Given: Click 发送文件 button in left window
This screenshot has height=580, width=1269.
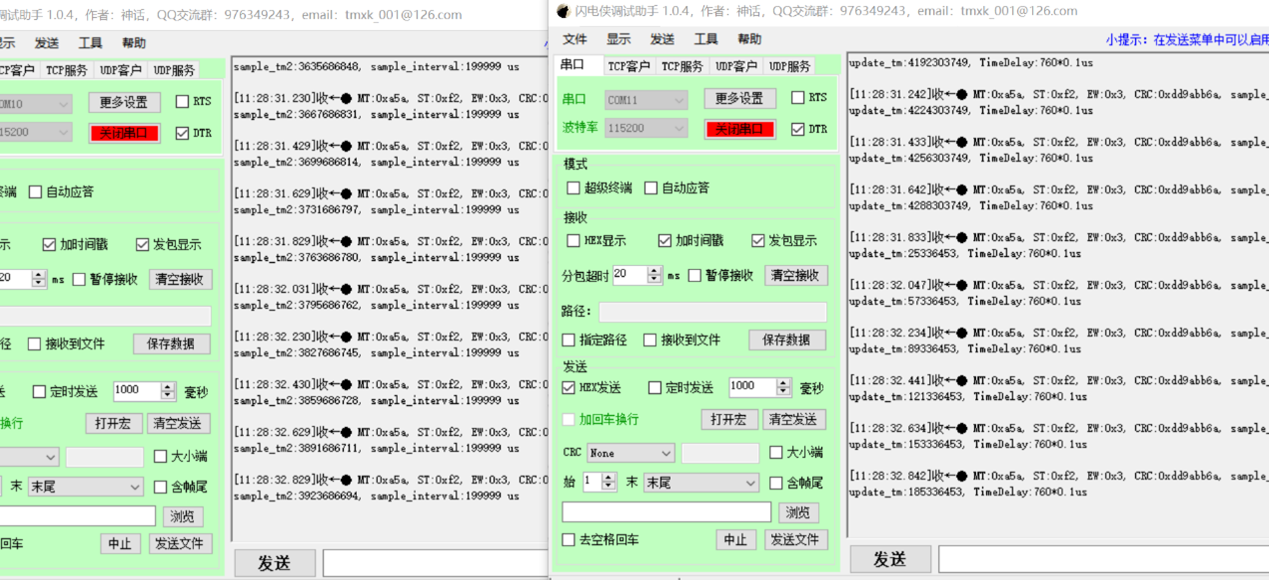Looking at the screenshot, I should pos(181,544).
